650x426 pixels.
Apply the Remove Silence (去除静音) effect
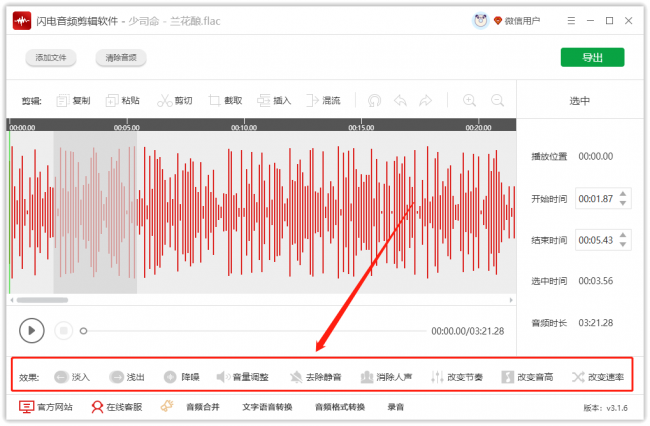click(x=315, y=377)
